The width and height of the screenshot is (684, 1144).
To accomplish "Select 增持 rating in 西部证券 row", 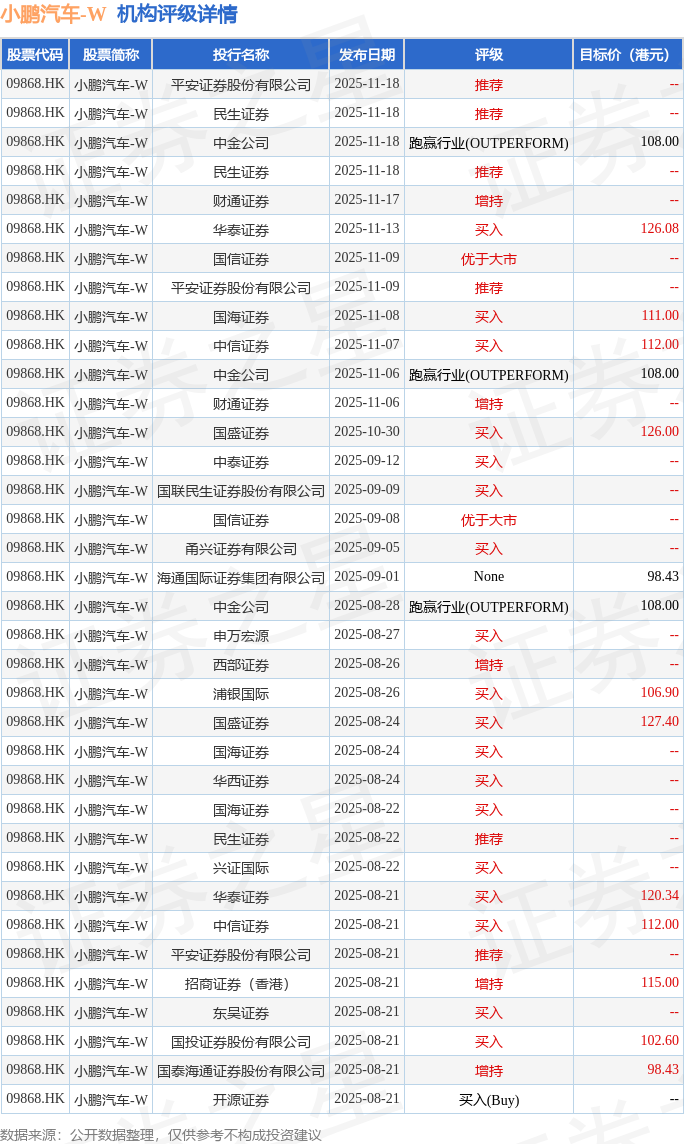I will (x=489, y=665).
